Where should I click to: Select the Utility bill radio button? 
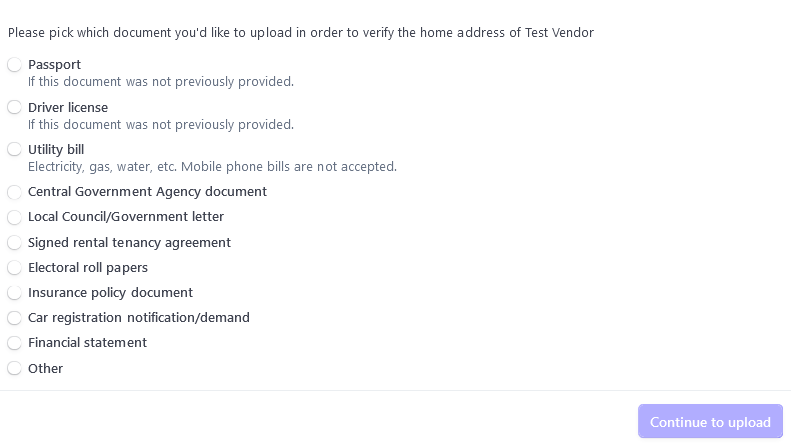14,149
